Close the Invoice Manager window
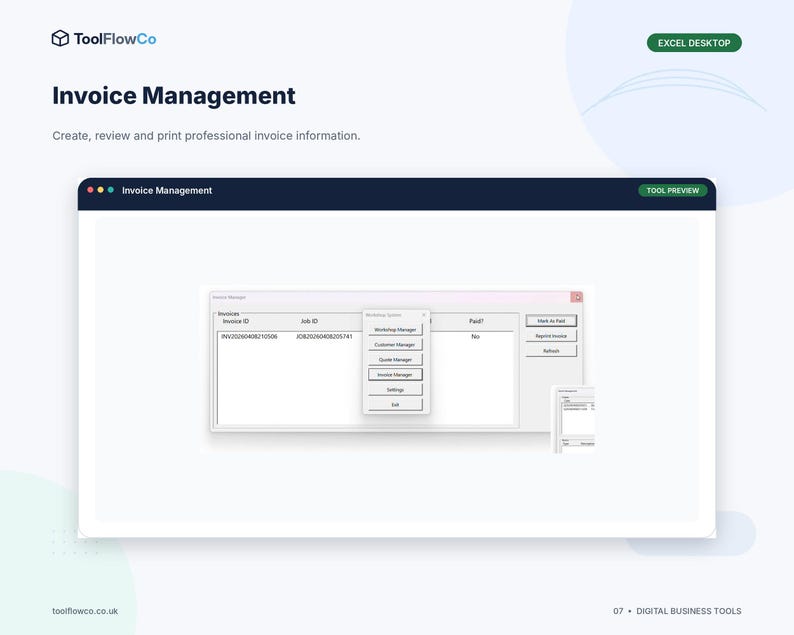This screenshot has height=635, width=794. (x=577, y=297)
